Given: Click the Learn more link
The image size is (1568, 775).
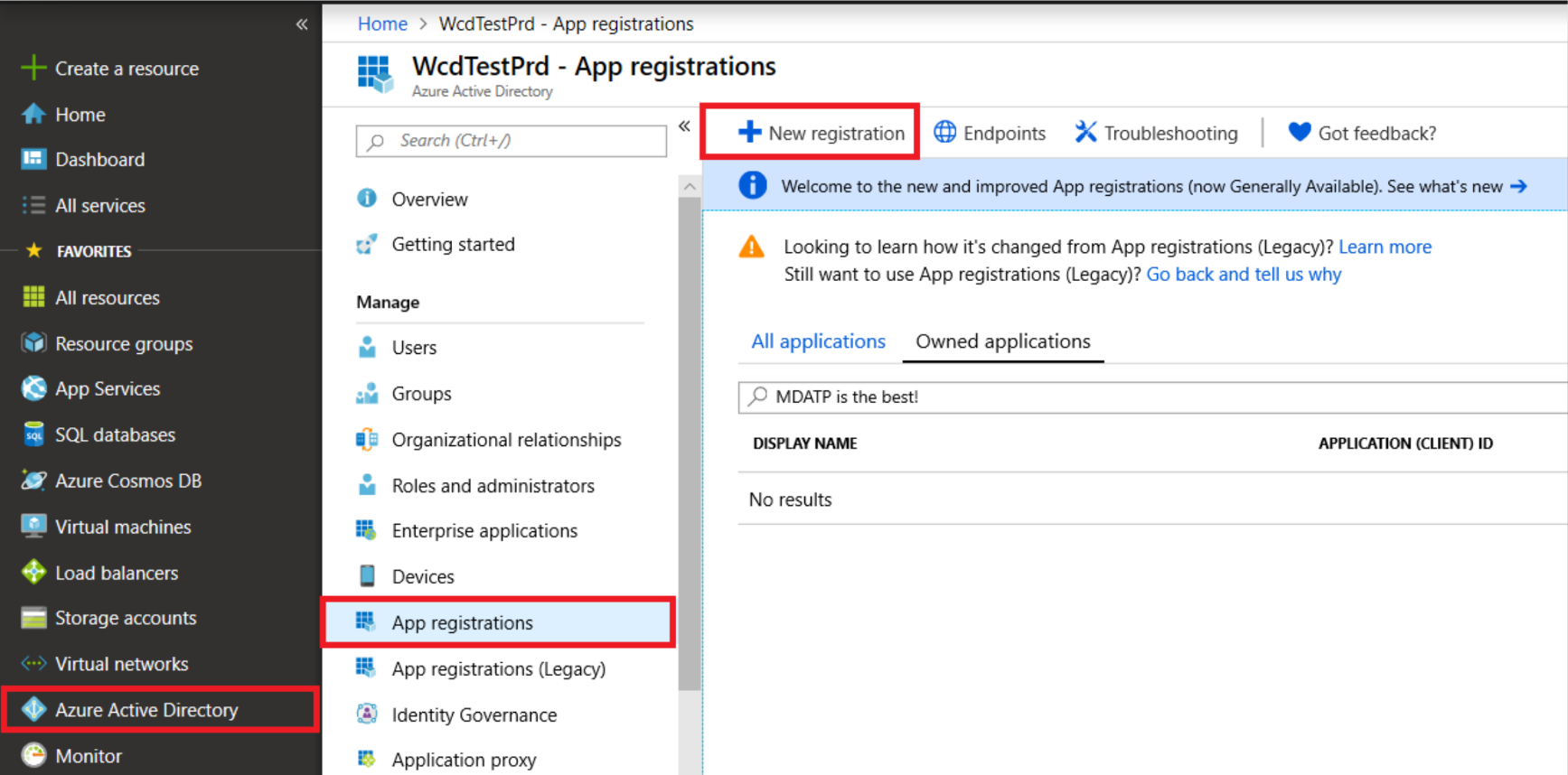Looking at the screenshot, I should click(x=1385, y=247).
